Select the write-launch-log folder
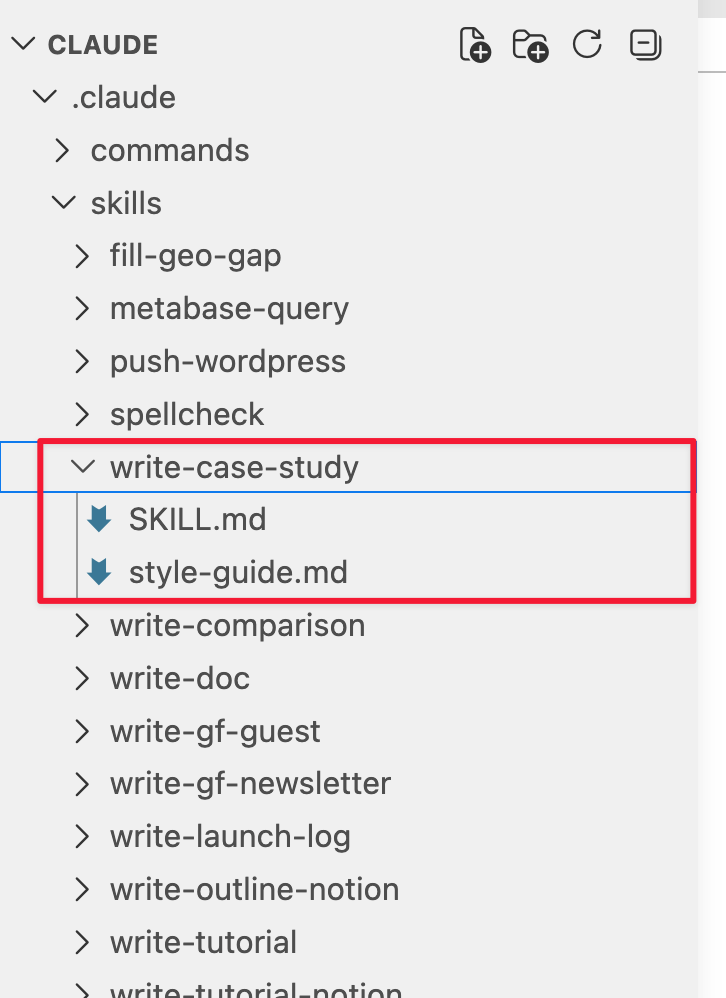Viewport: 726px width, 998px height. [x=230, y=836]
